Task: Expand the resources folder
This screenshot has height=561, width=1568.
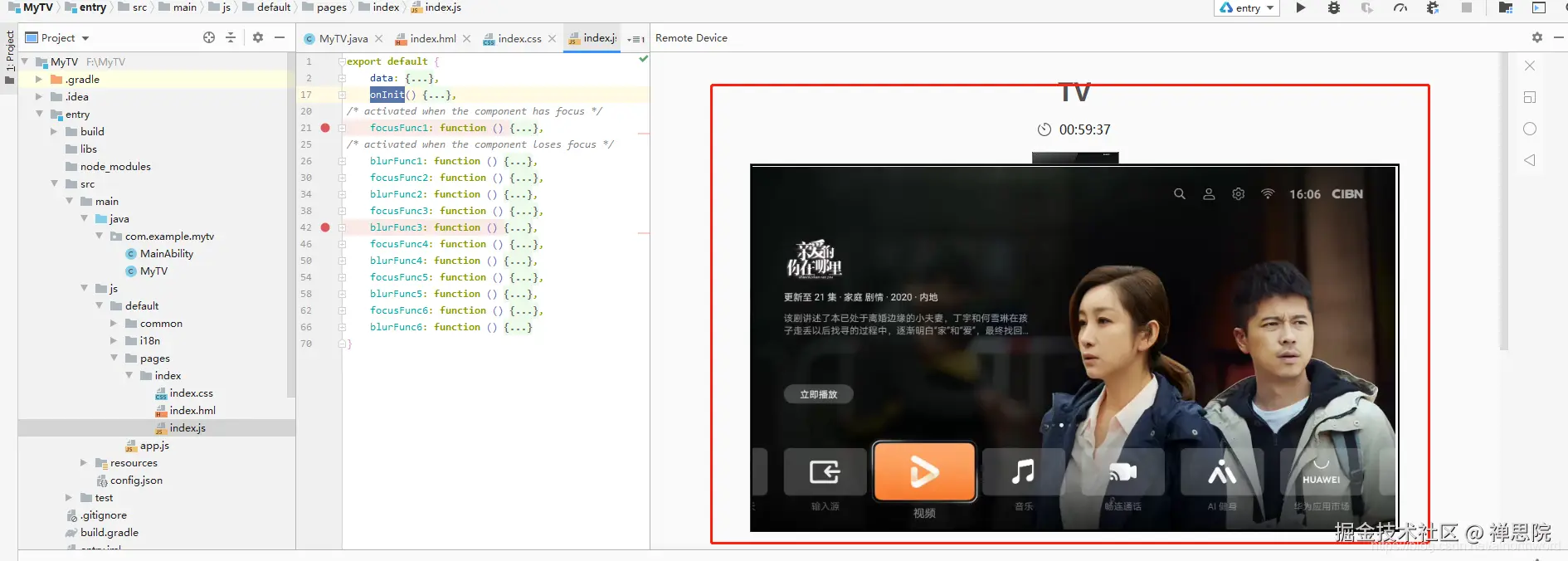Action: click(83, 462)
